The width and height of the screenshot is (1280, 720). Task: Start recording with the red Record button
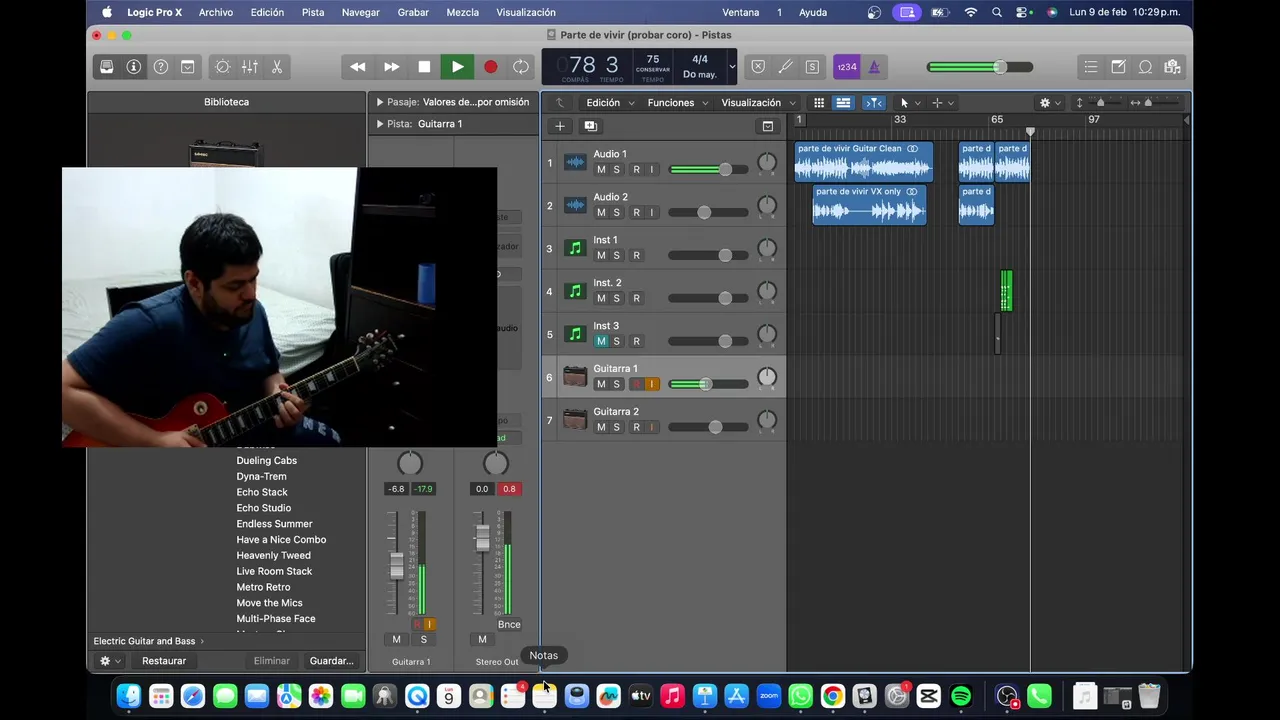pyautogui.click(x=490, y=67)
